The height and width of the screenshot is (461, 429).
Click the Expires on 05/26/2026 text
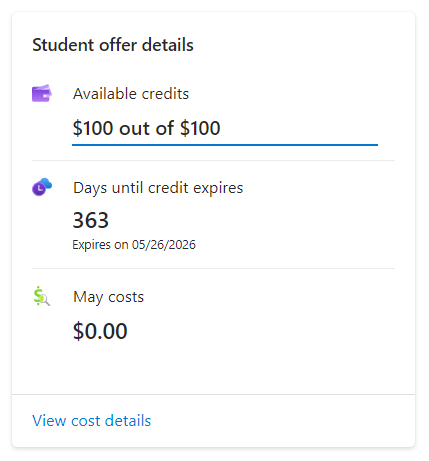(x=134, y=245)
